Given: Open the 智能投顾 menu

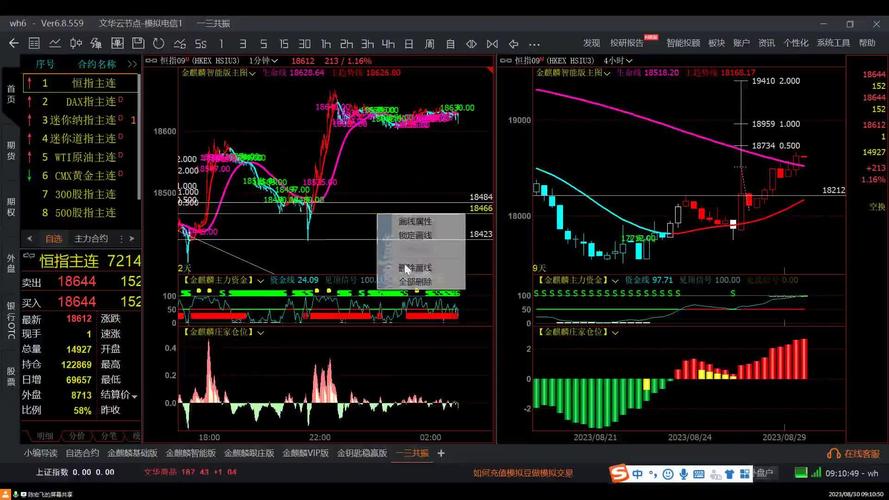Looking at the screenshot, I should (x=683, y=43).
